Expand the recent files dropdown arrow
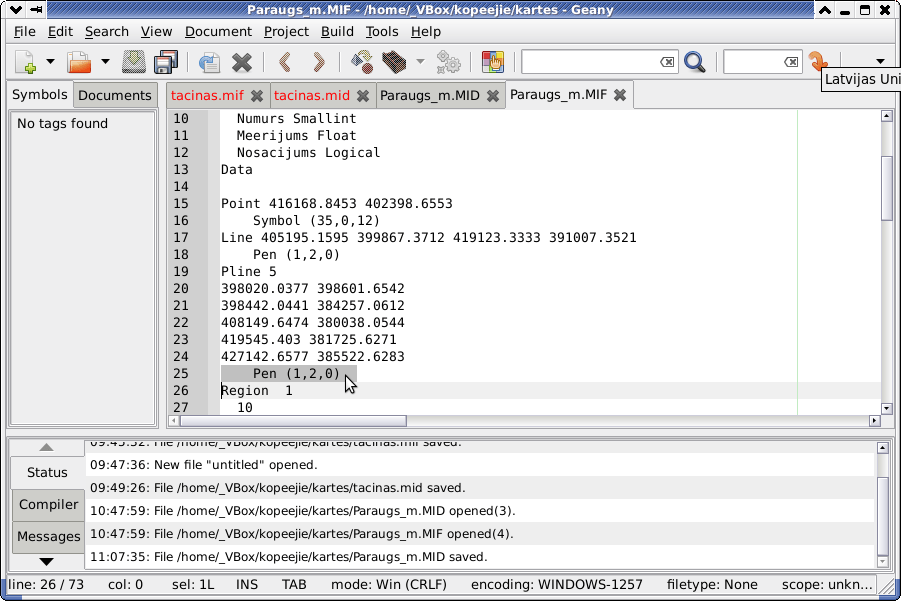 pyautogui.click(x=105, y=61)
